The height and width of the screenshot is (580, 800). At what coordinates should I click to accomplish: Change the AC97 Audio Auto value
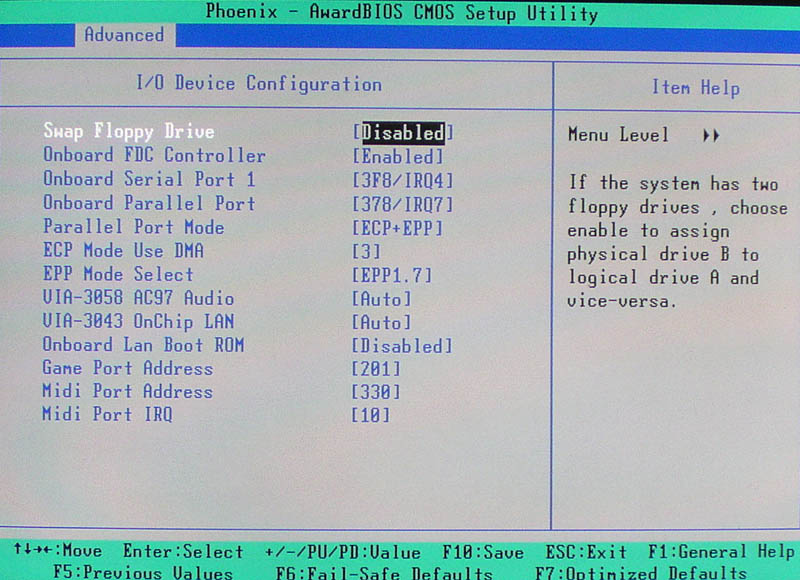pyautogui.click(x=382, y=299)
